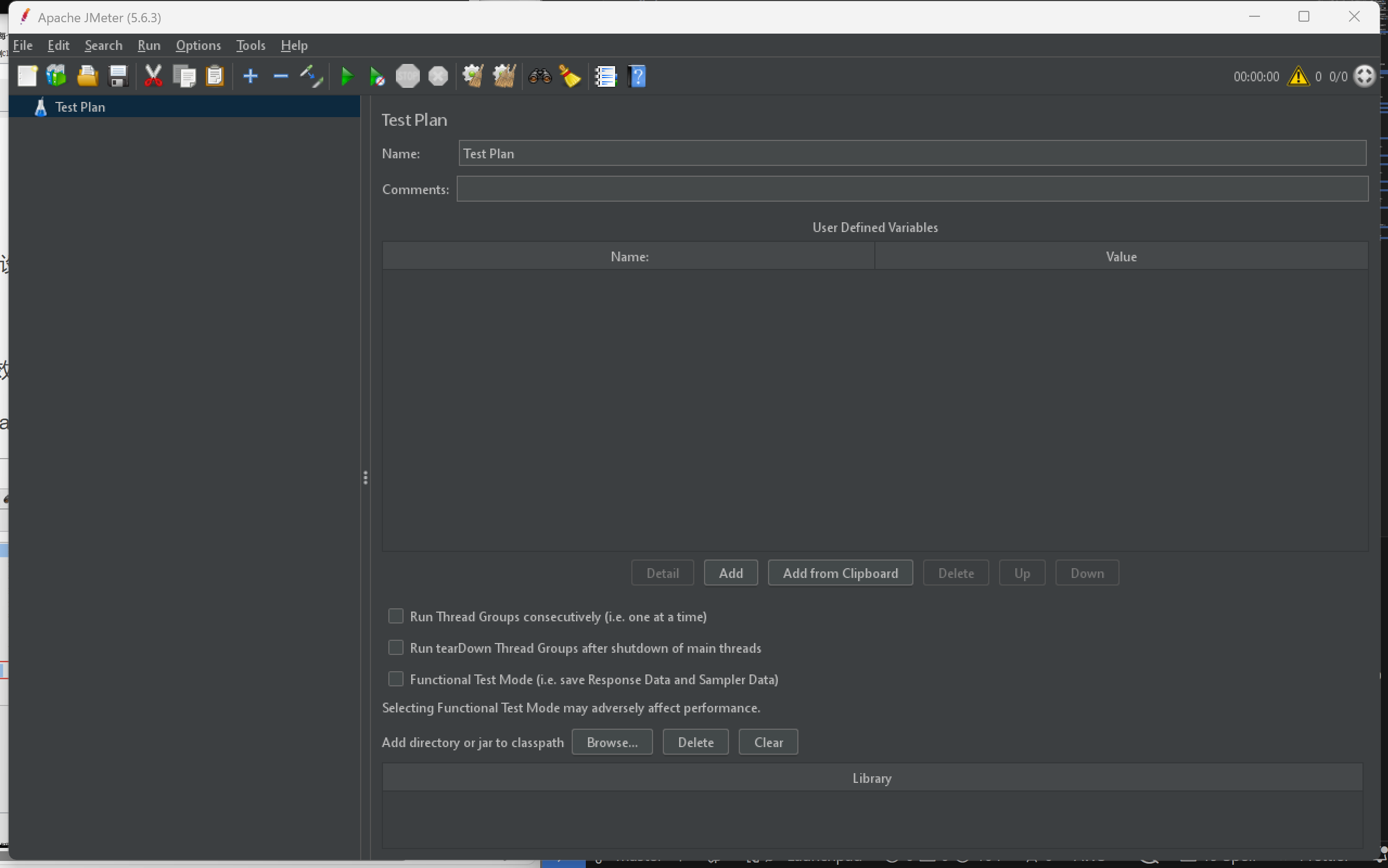This screenshot has width=1388, height=868.
Task: Open Help with the question mark icon
Action: pos(637,76)
